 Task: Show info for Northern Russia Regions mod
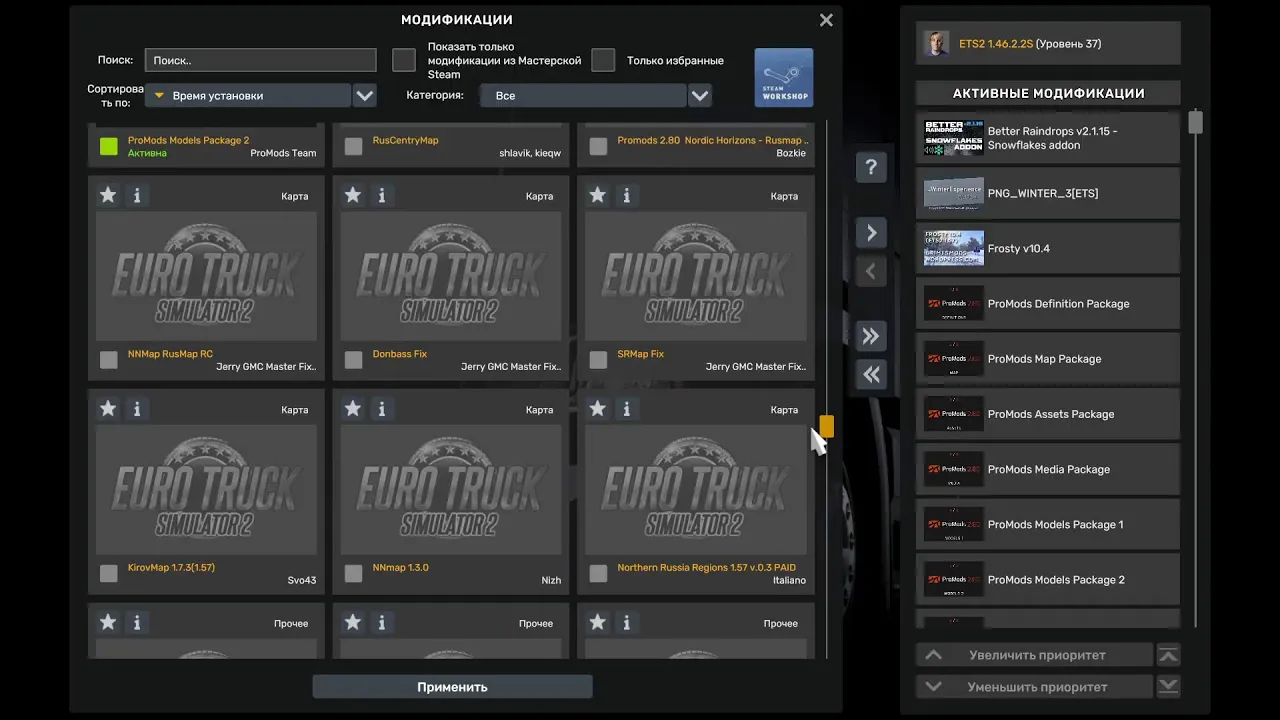627,408
